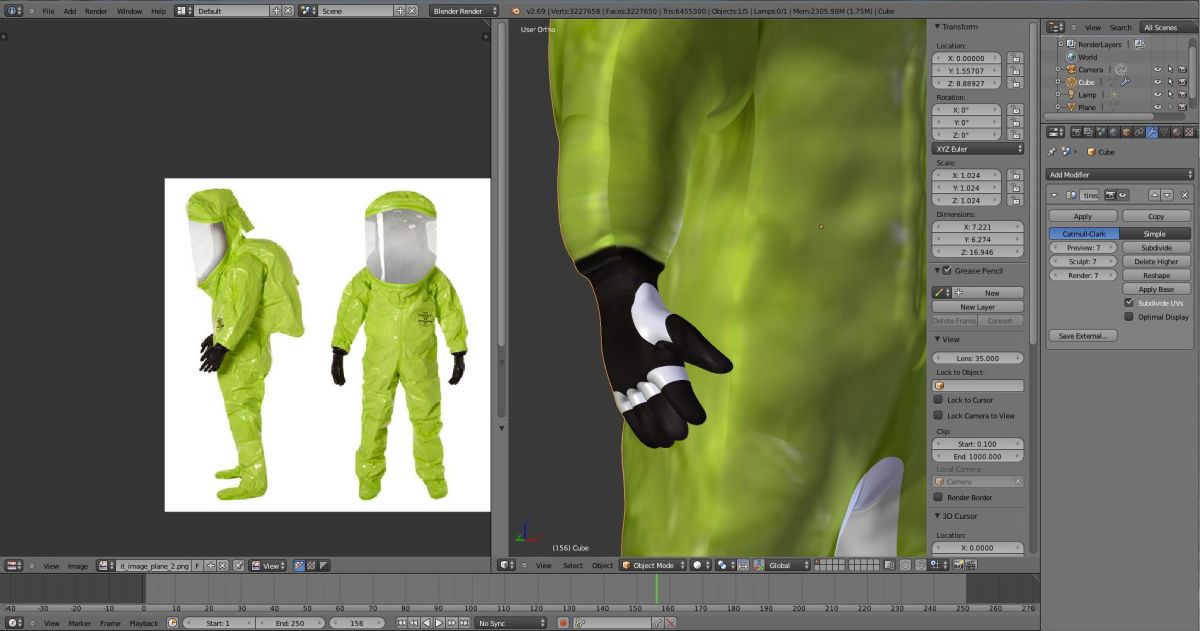
Task: Open the Help menu
Action: [158, 10]
